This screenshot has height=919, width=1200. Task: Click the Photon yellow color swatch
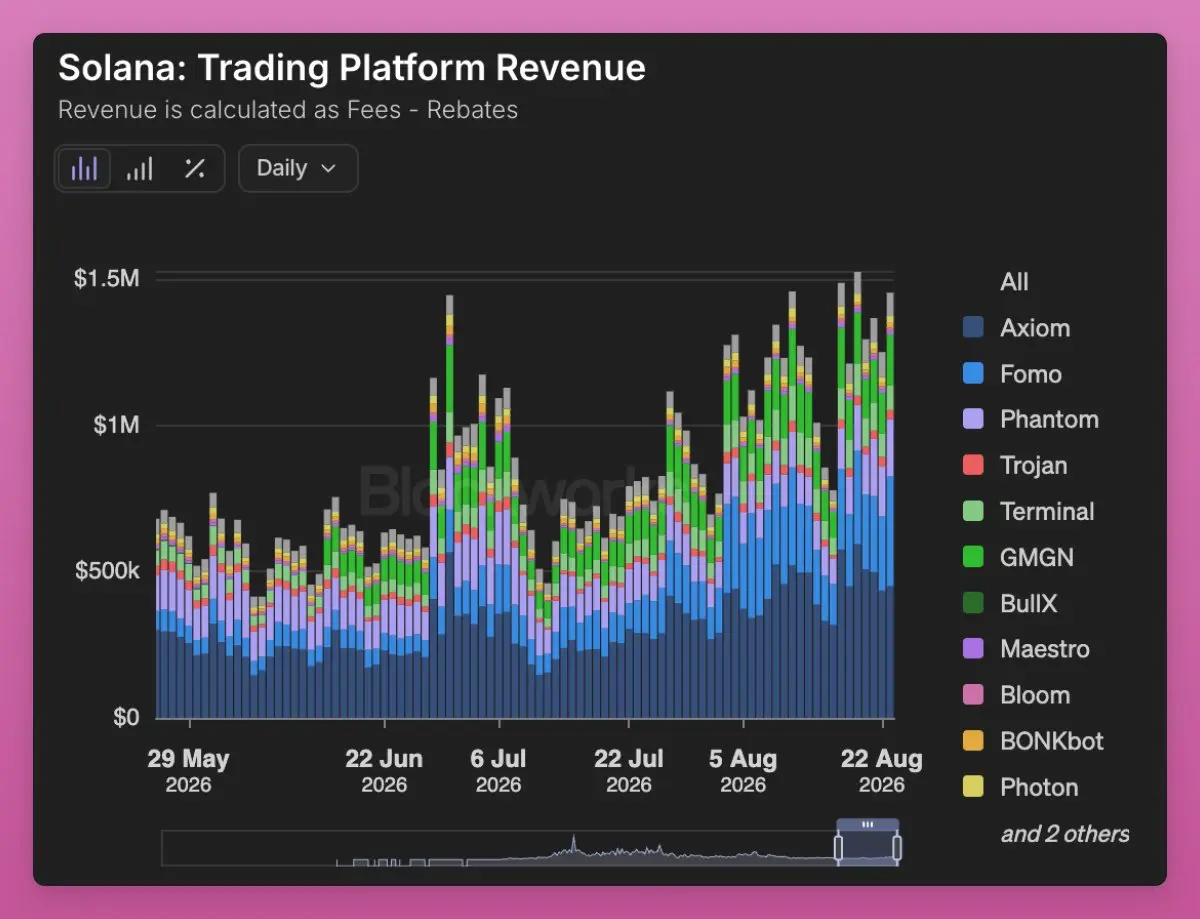[x=972, y=787]
